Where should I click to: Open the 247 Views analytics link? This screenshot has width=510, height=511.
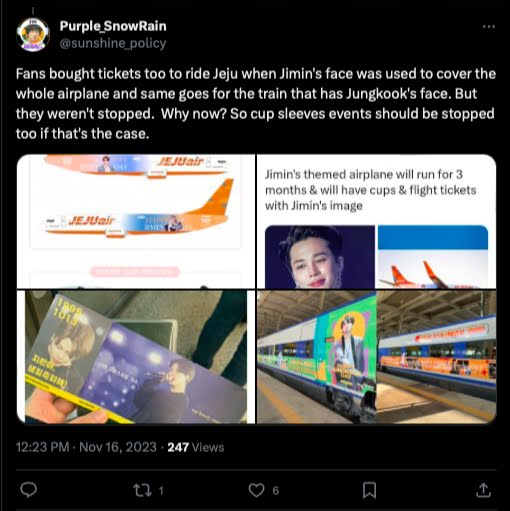tap(196, 447)
